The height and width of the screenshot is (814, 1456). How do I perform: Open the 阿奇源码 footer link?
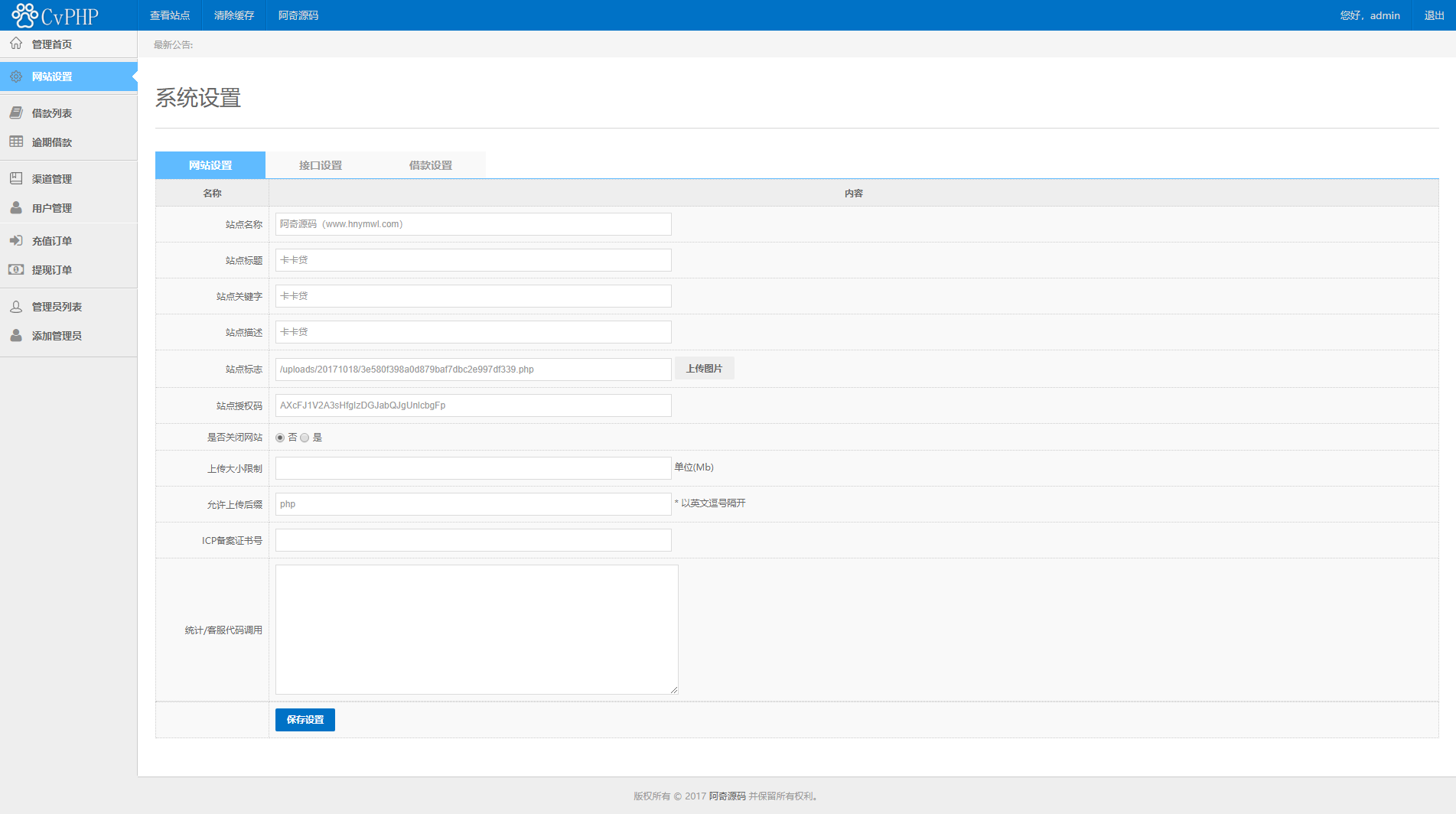coord(727,796)
